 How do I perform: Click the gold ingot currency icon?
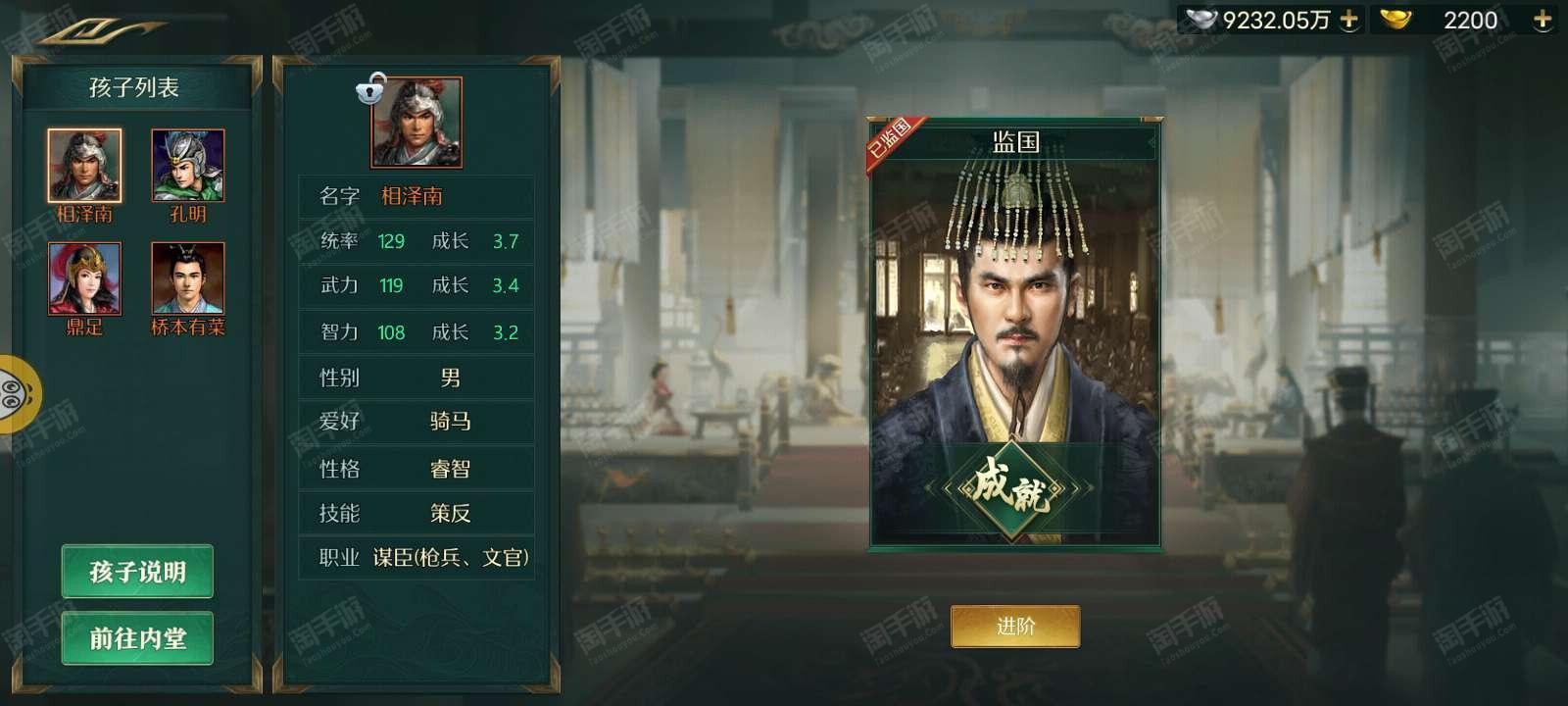tap(1395, 19)
